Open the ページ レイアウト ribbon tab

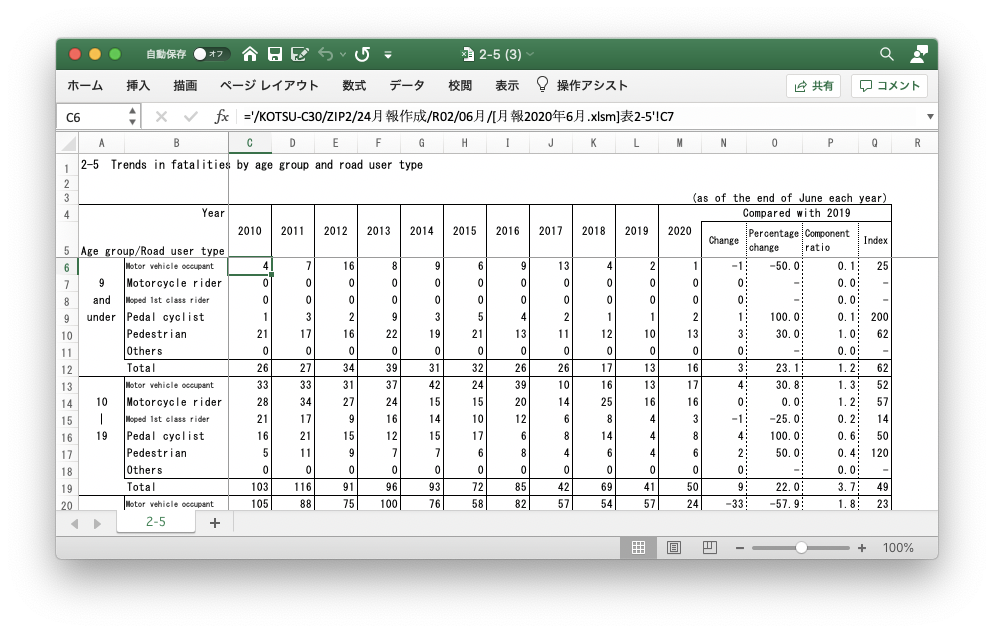coord(269,86)
